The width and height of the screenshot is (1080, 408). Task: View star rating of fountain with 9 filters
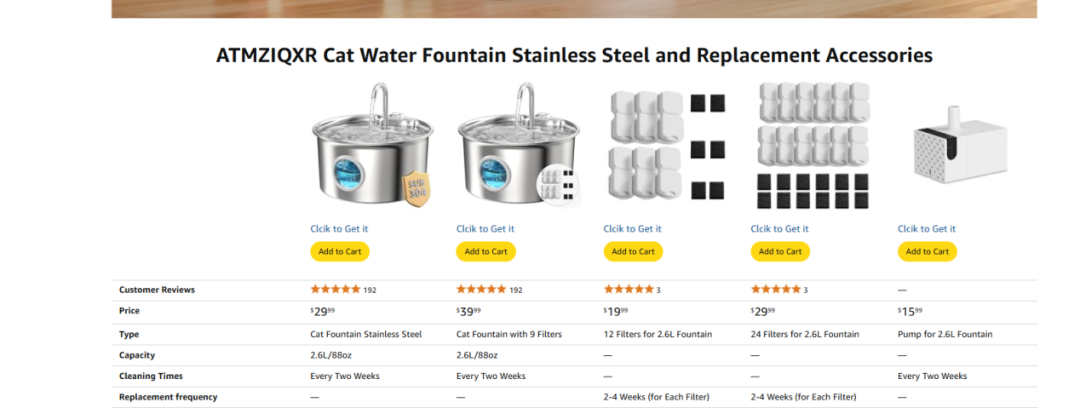481,290
